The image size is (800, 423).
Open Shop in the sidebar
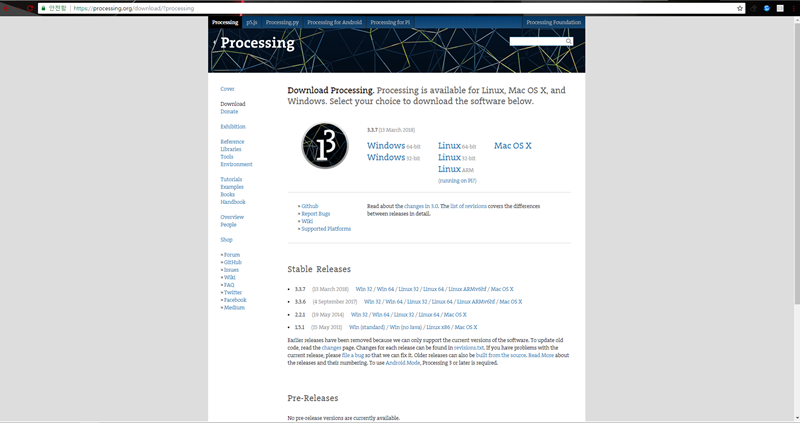[226, 240]
